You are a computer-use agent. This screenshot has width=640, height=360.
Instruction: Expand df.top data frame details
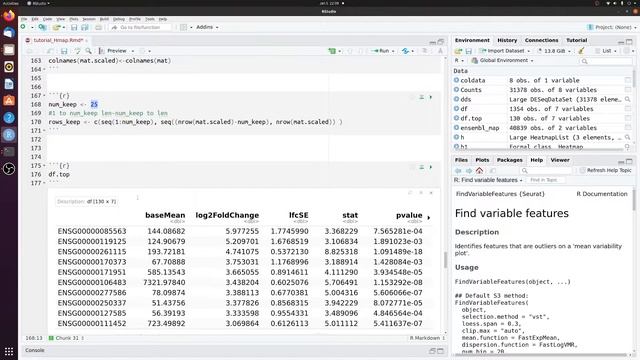(456, 118)
